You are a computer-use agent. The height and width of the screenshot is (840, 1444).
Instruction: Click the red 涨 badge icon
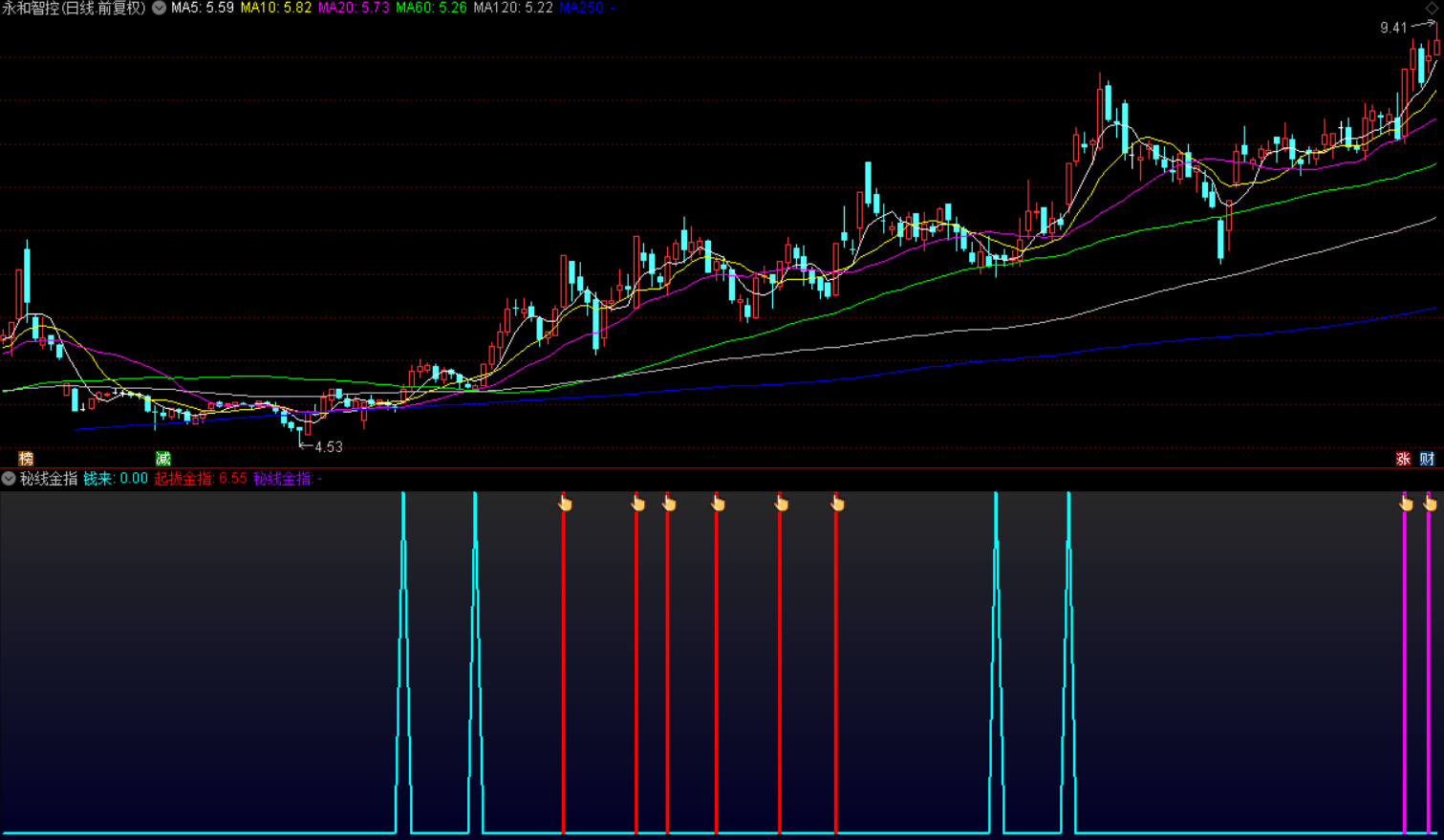(x=1403, y=459)
